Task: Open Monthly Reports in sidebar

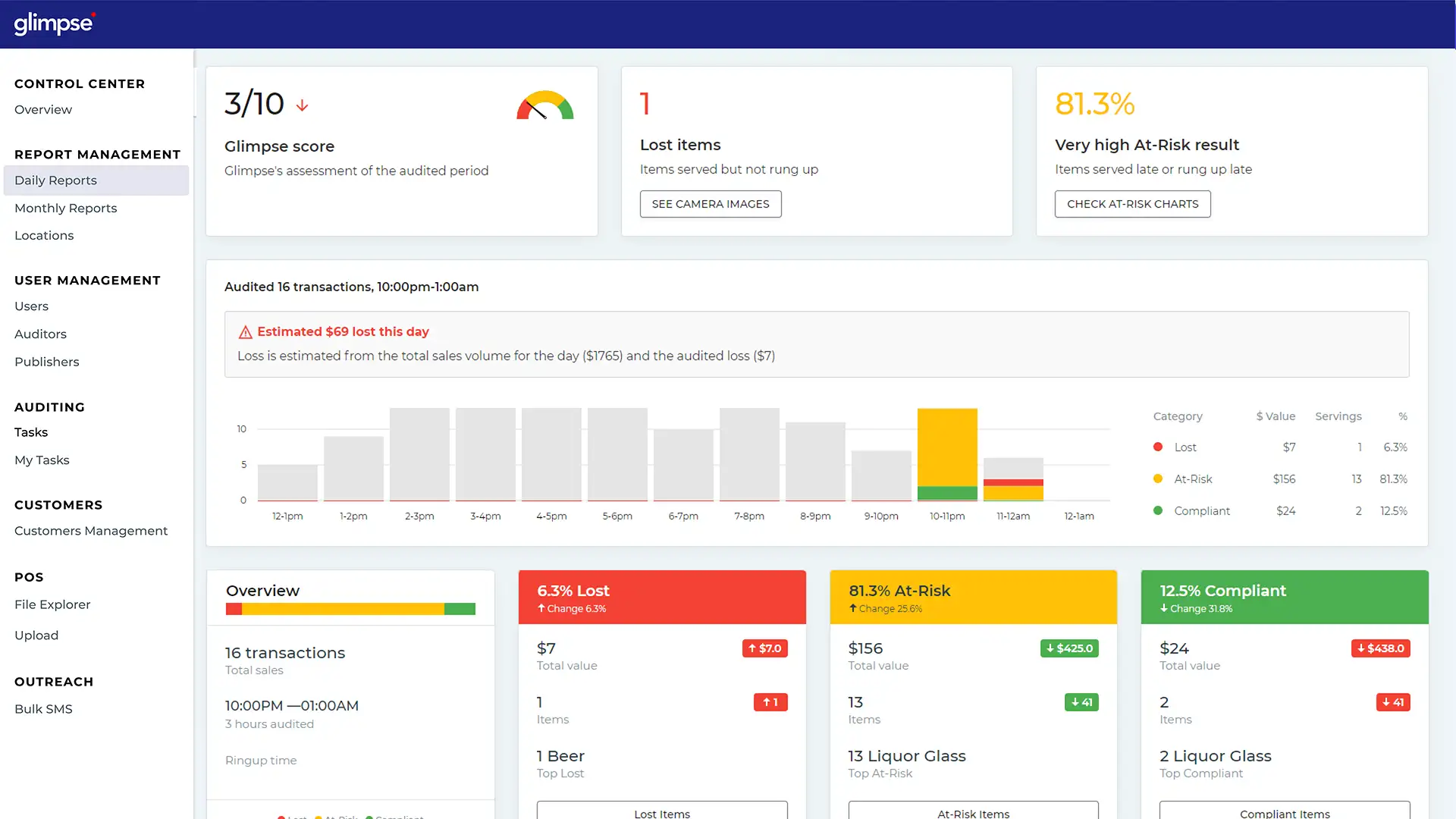Action: (65, 208)
